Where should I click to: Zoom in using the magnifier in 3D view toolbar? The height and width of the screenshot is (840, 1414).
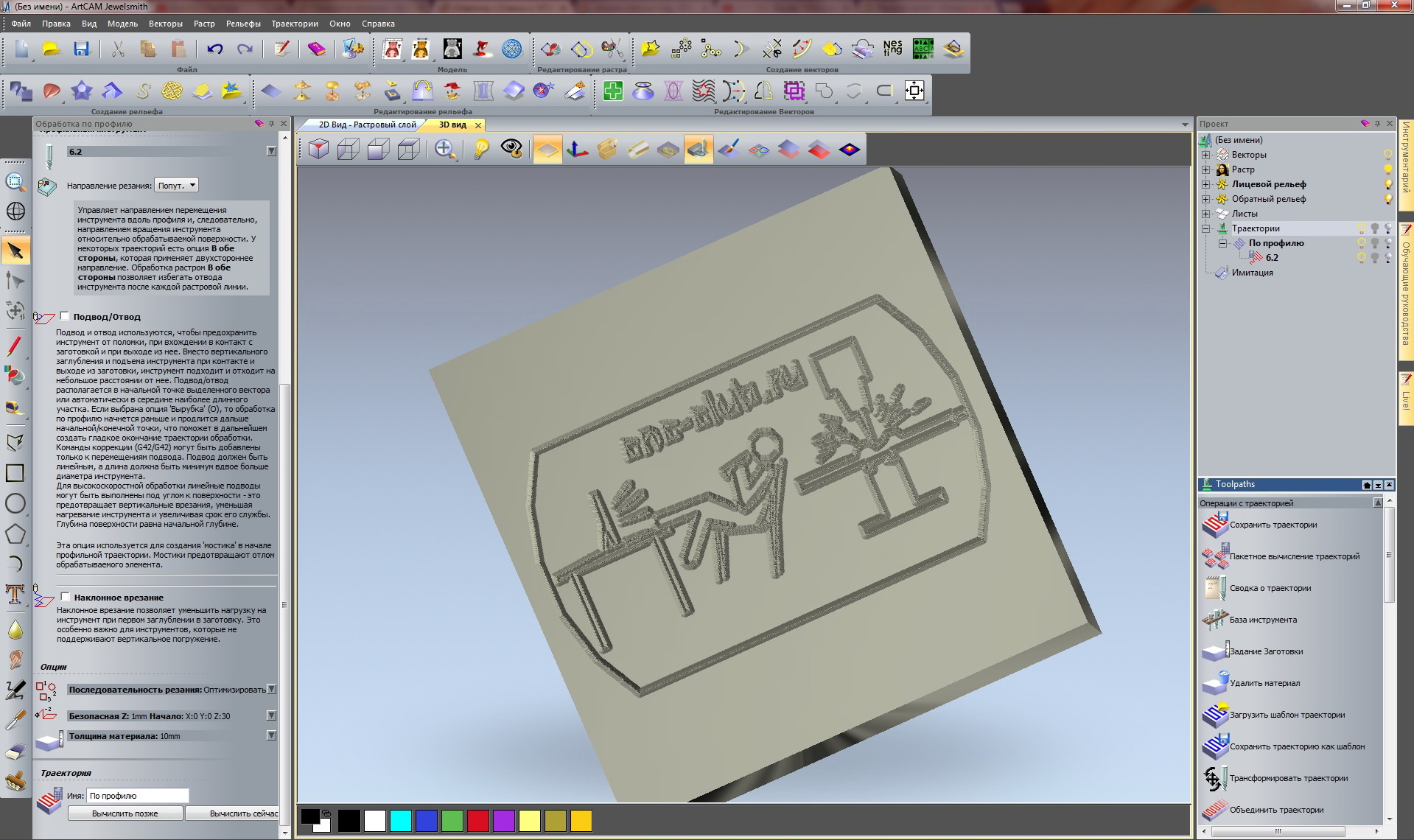click(x=445, y=150)
